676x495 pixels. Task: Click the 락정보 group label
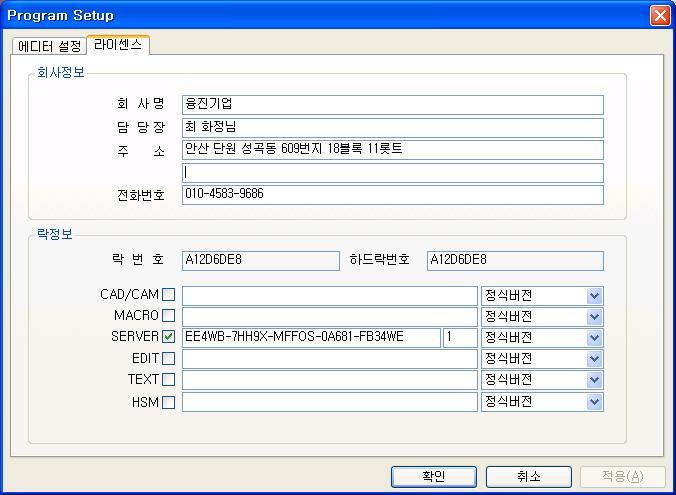coord(55,235)
